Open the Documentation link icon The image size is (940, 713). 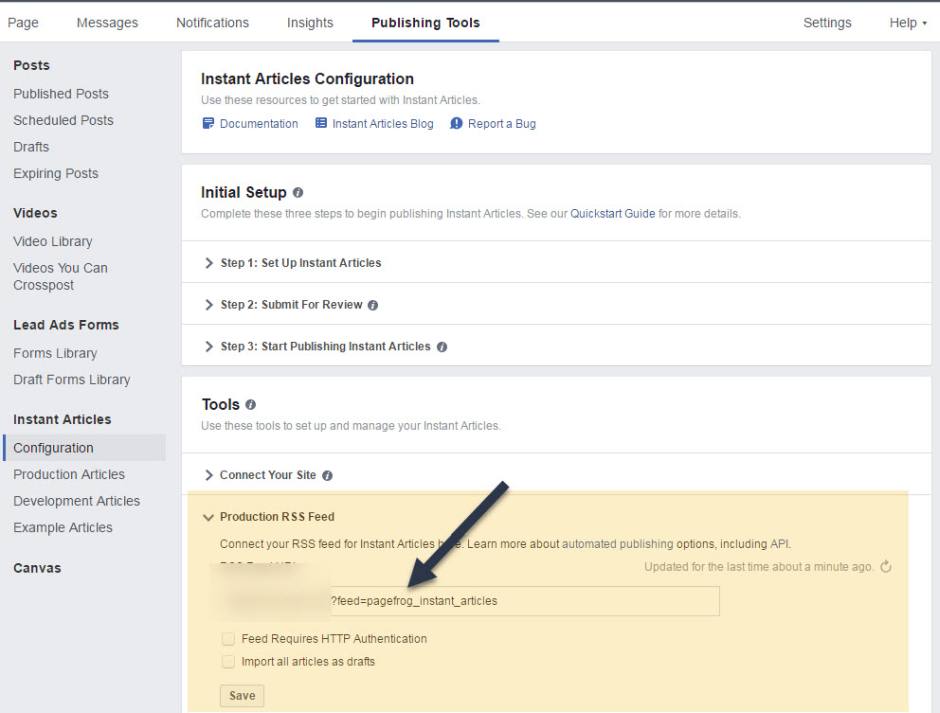[x=208, y=124]
